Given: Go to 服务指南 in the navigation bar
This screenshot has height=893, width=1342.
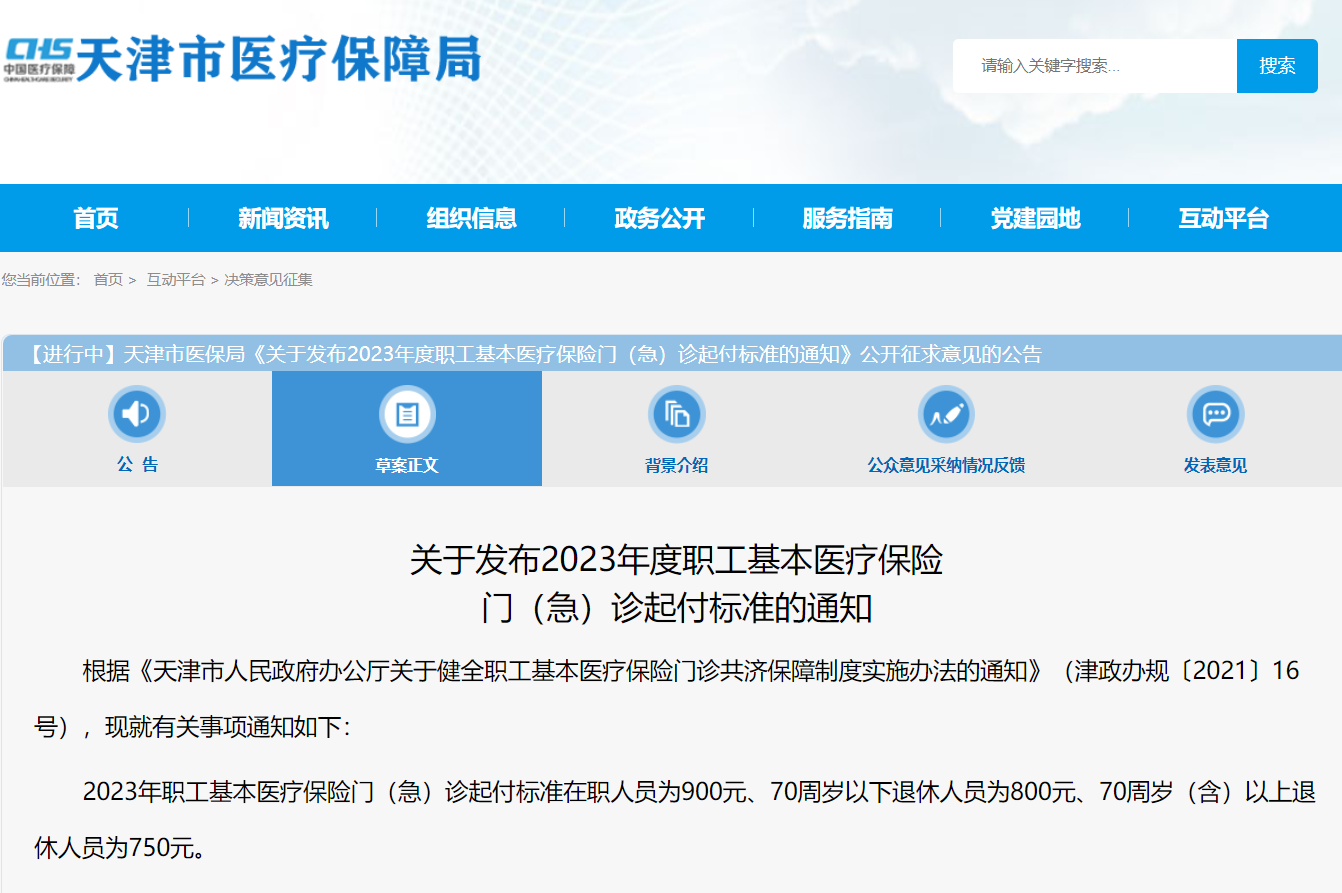Looking at the screenshot, I should pos(847,218).
